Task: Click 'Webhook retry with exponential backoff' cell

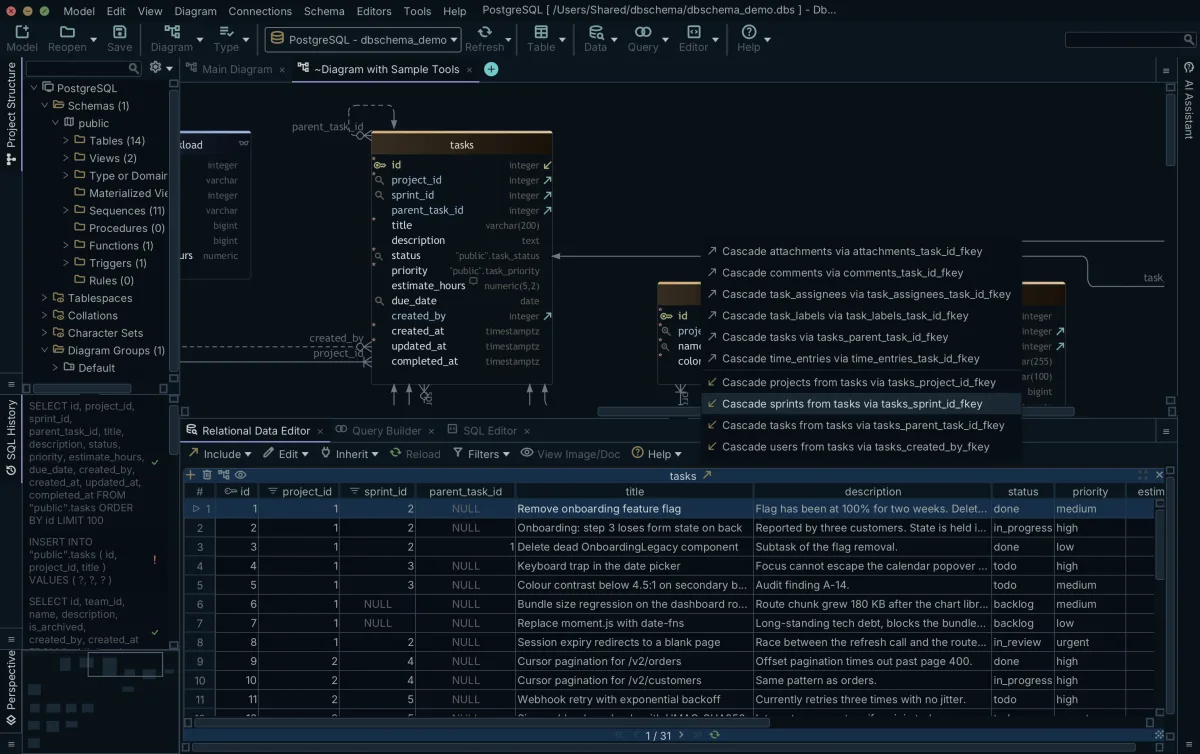Action: [633, 700]
